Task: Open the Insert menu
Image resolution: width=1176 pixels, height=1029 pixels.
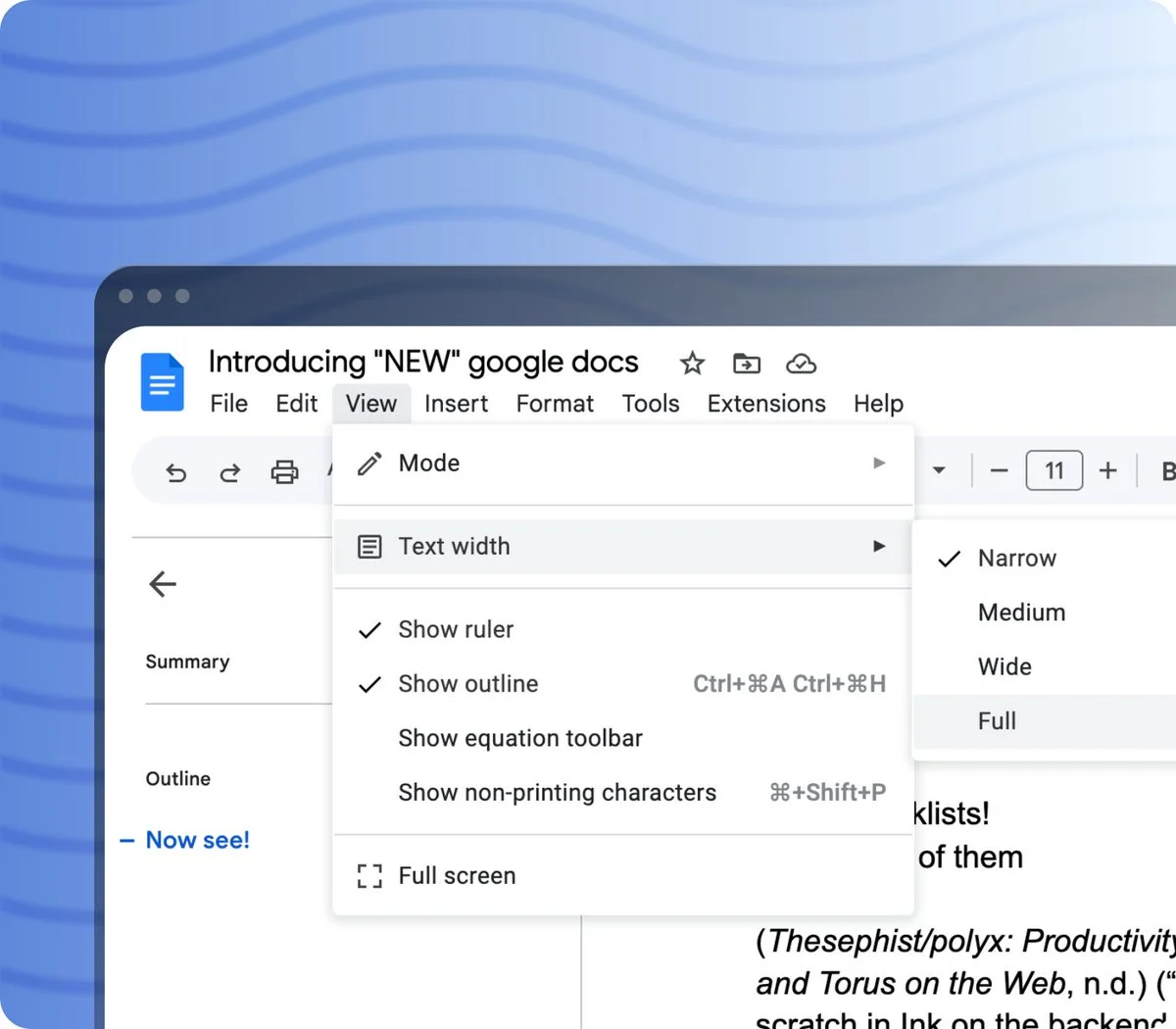Action: [x=456, y=404]
